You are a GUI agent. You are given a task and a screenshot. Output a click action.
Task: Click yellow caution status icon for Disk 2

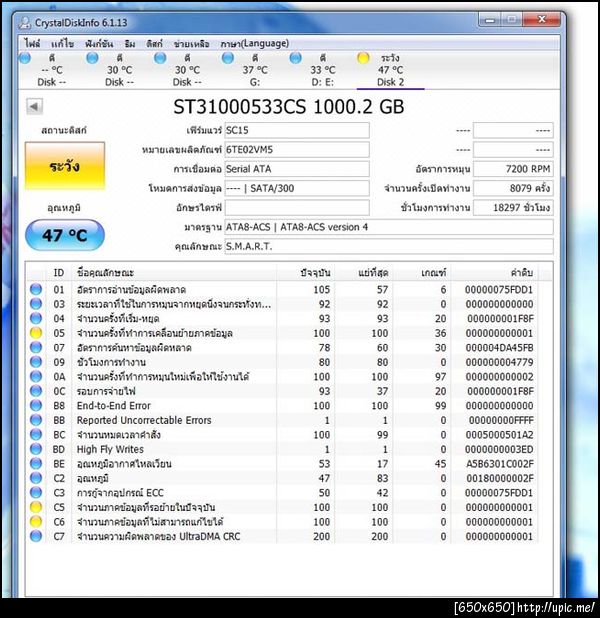click(363, 58)
